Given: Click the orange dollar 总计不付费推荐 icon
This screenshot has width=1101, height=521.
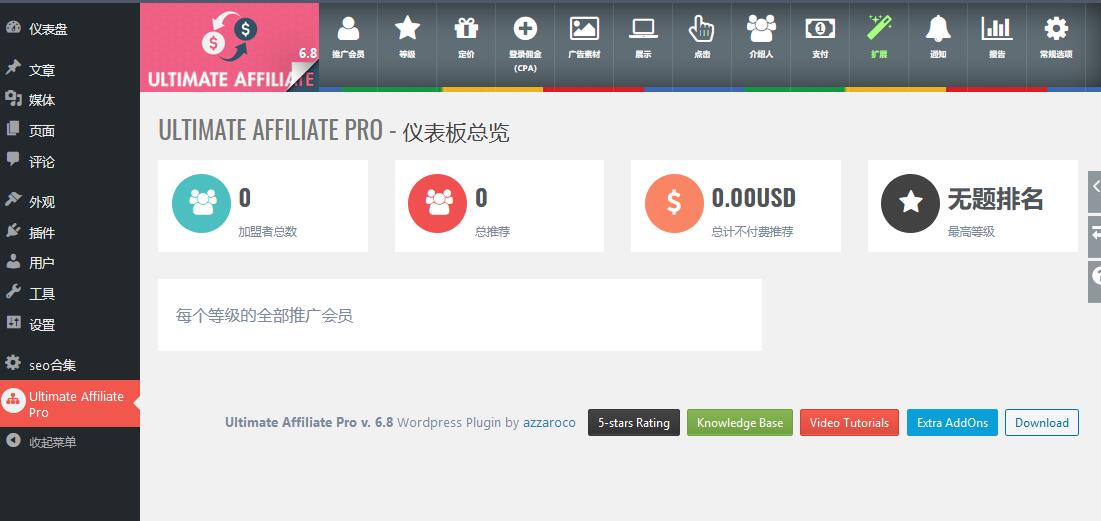Looking at the screenshot, I should tap(674, 204).
